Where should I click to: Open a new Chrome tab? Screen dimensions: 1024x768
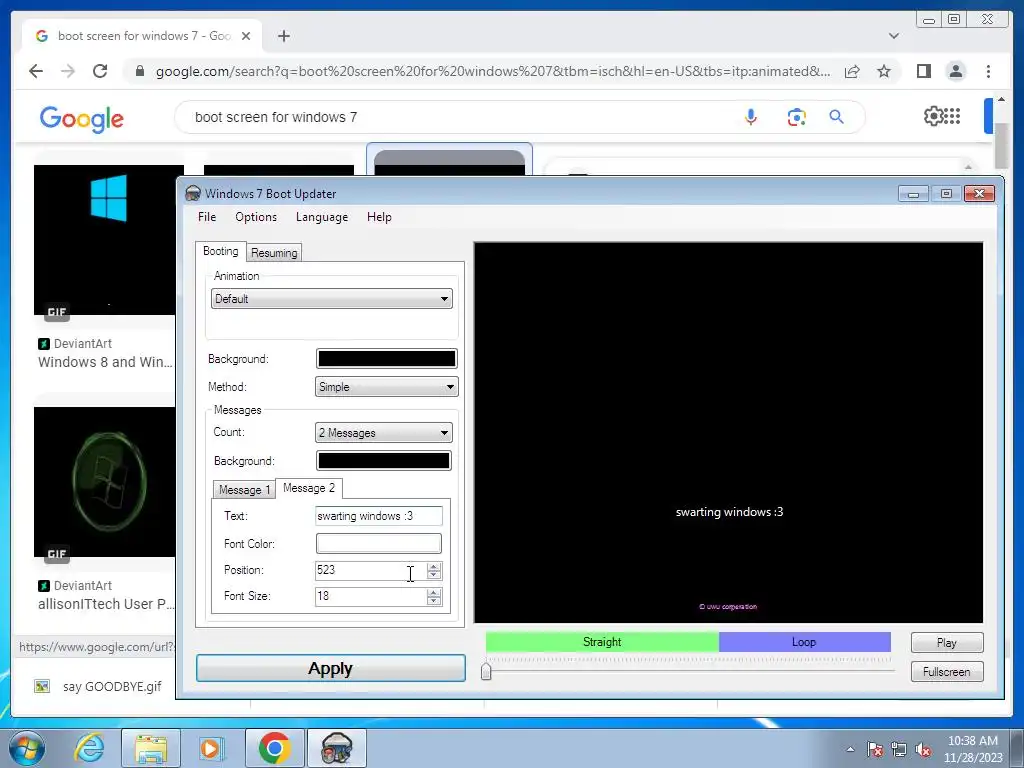283,36
